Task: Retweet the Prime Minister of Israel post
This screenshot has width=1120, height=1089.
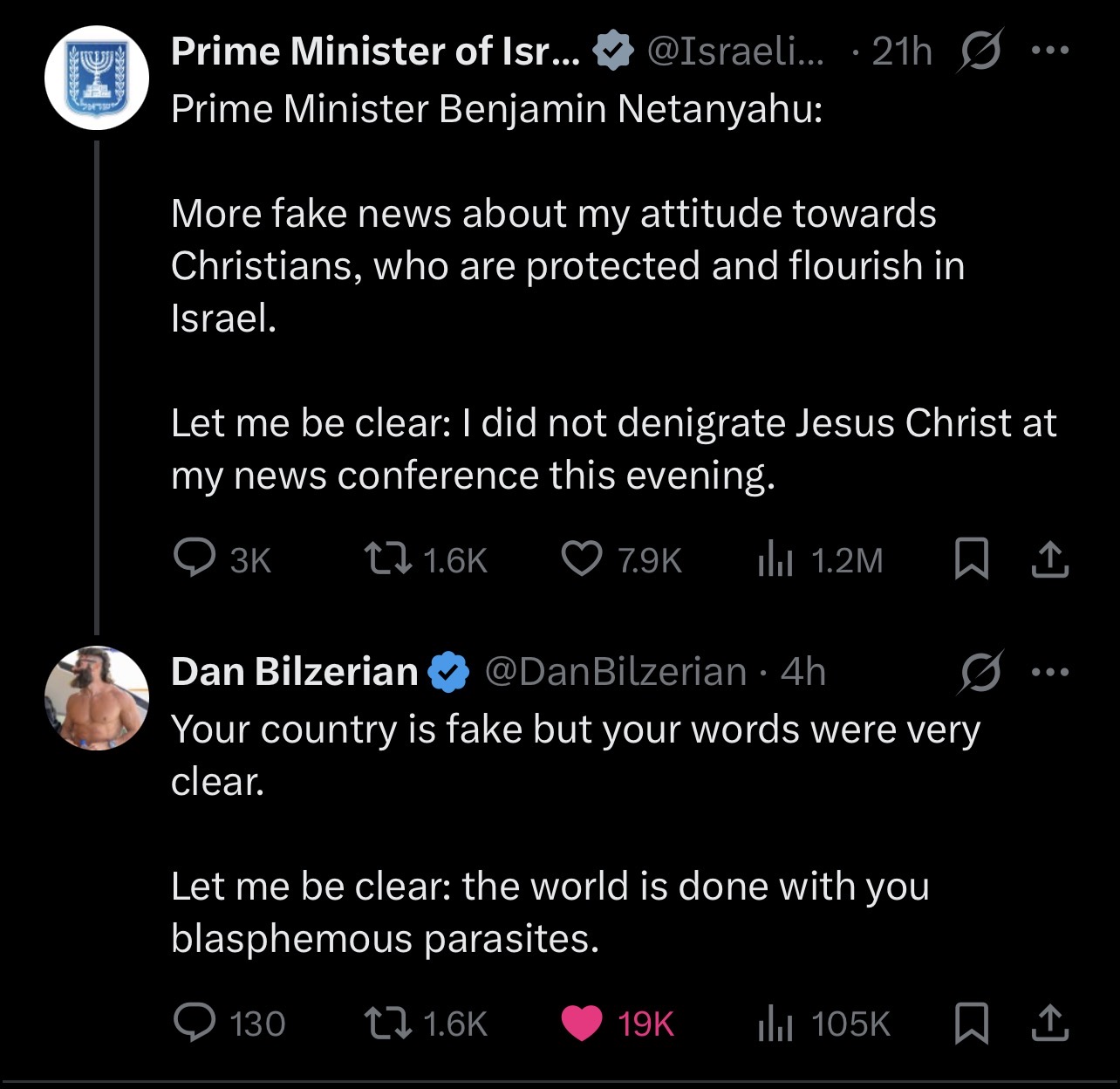Action: click(389, 559)
